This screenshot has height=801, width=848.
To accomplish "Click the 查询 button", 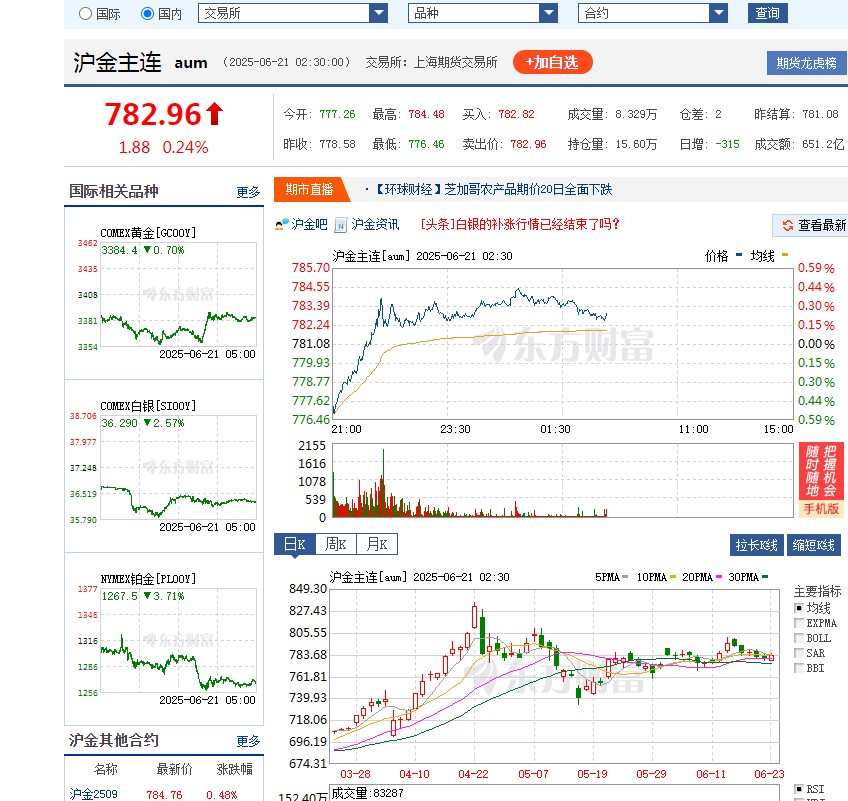I will [767, 13].
